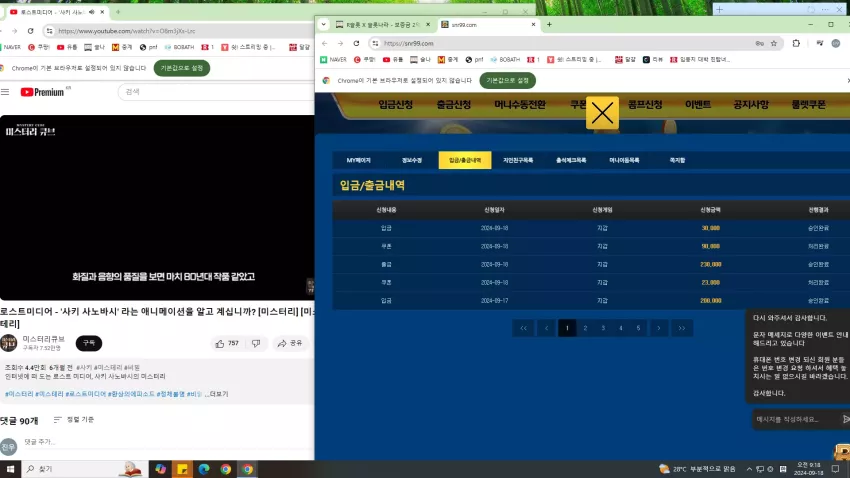
Task: Subscribe with the 구독 button
Action: (x=89, y=343)
